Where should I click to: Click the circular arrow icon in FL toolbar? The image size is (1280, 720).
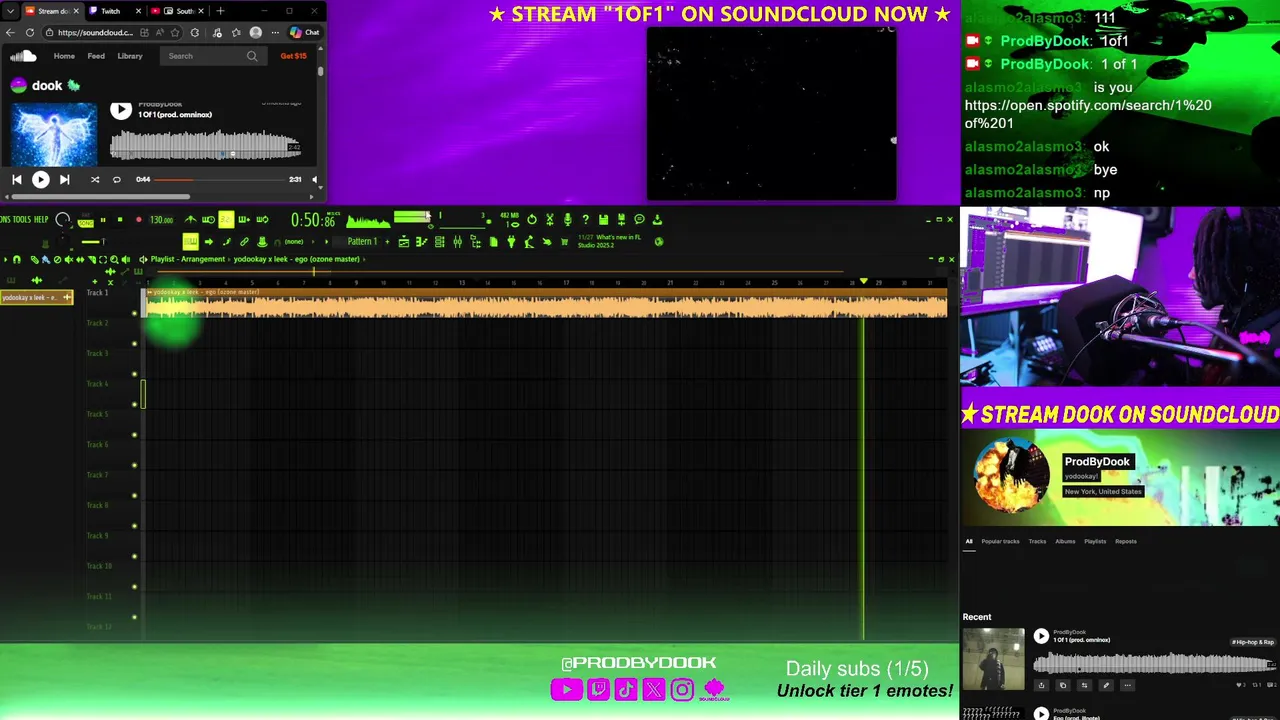pos(532,219)
